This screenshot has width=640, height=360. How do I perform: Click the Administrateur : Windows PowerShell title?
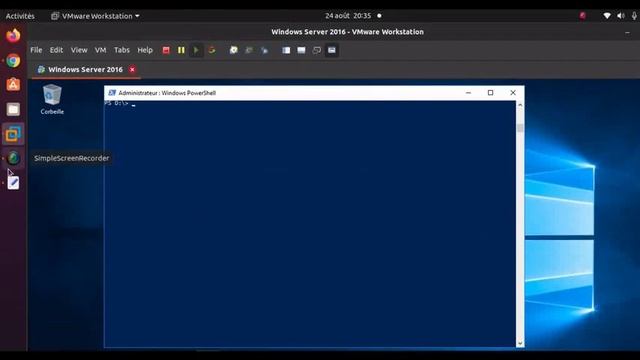167,93
